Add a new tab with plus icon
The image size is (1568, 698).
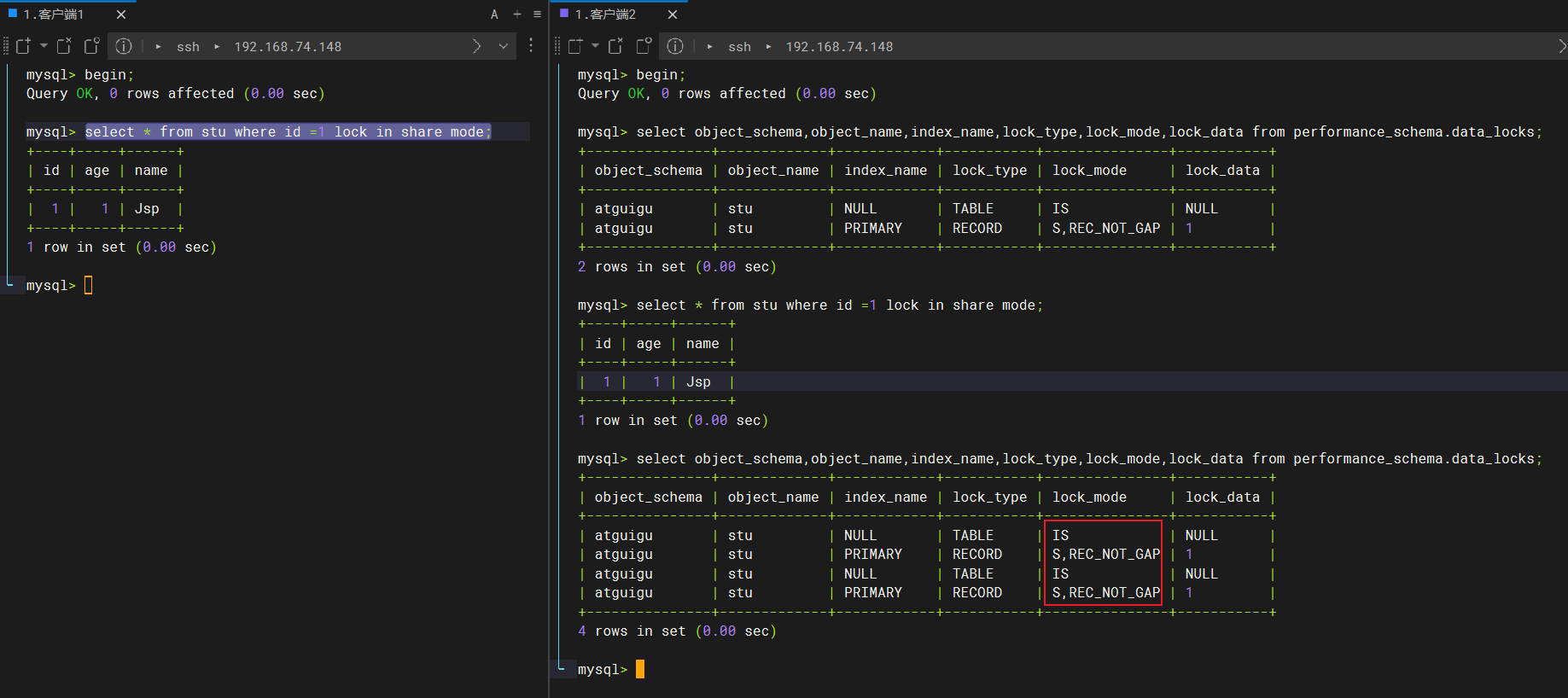tap(517, 15)
